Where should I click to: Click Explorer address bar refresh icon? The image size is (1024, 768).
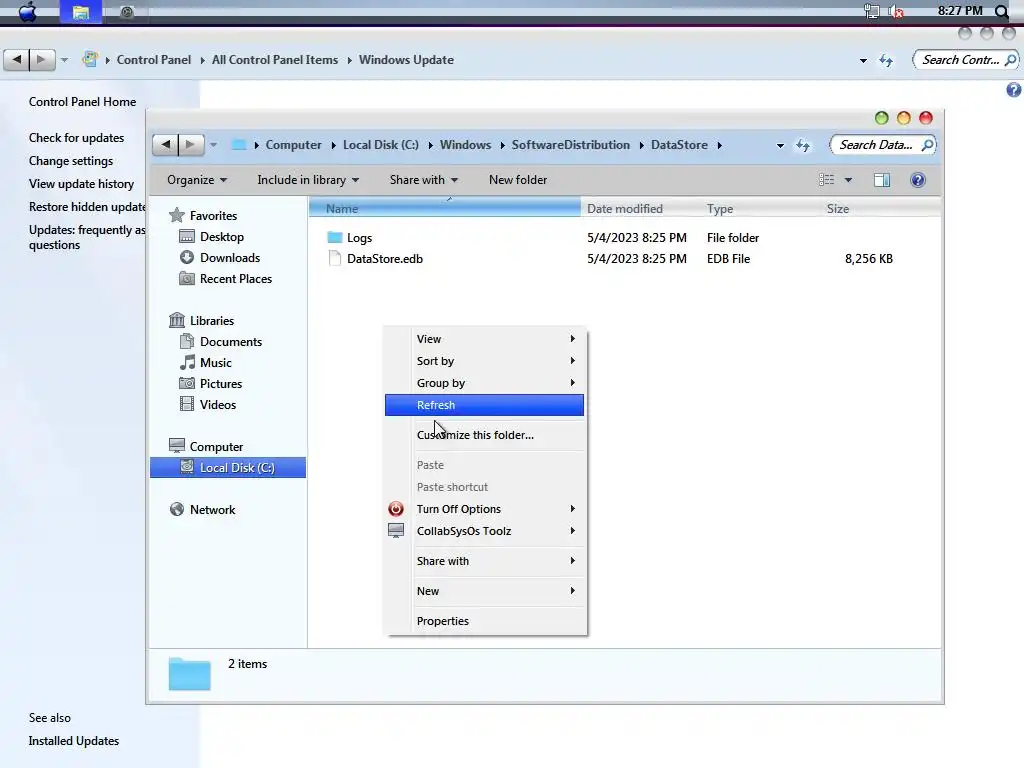coord(803,145)
